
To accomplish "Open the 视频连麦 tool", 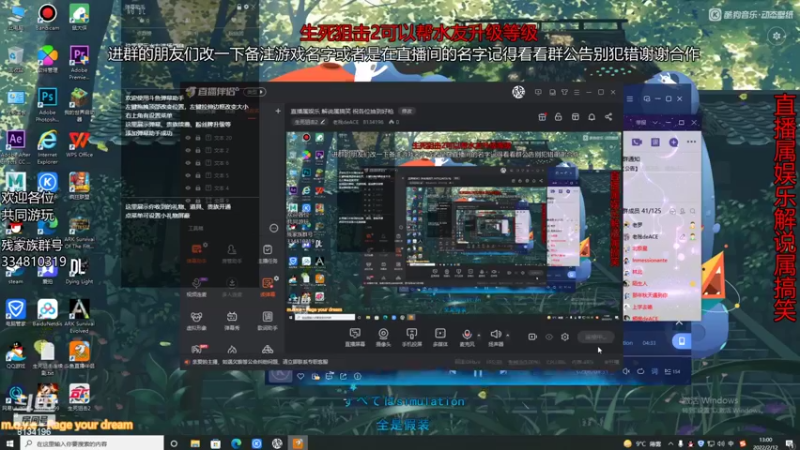I will (196, 287).
